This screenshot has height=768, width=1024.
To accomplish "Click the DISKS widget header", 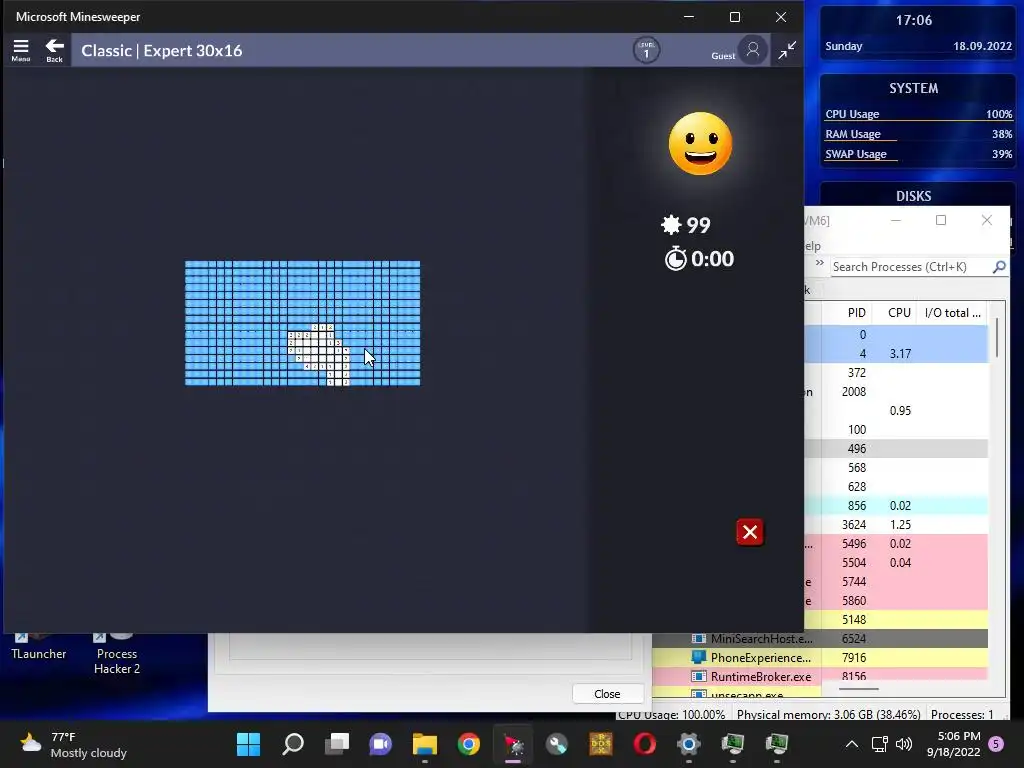I will (x=914, y=196).
